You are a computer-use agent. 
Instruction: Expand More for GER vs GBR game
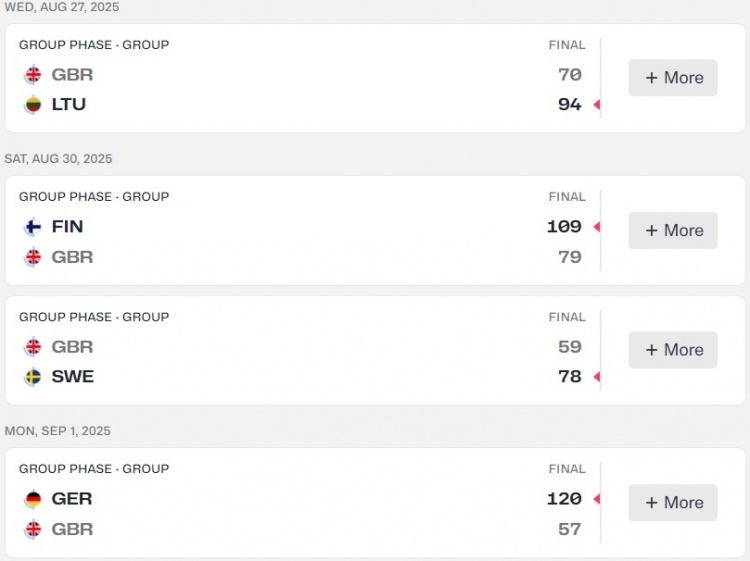[673, 502]
